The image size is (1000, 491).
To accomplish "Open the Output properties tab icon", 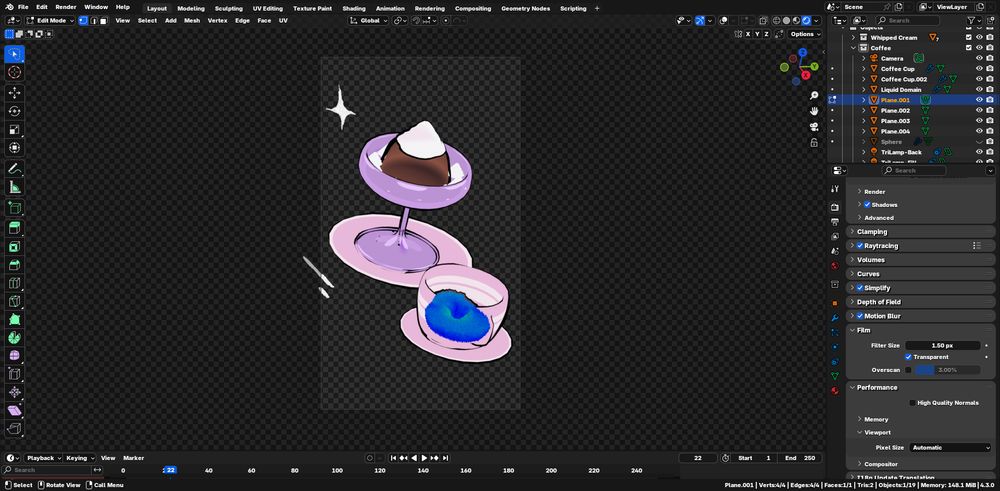I will click(x=835, y=222).
